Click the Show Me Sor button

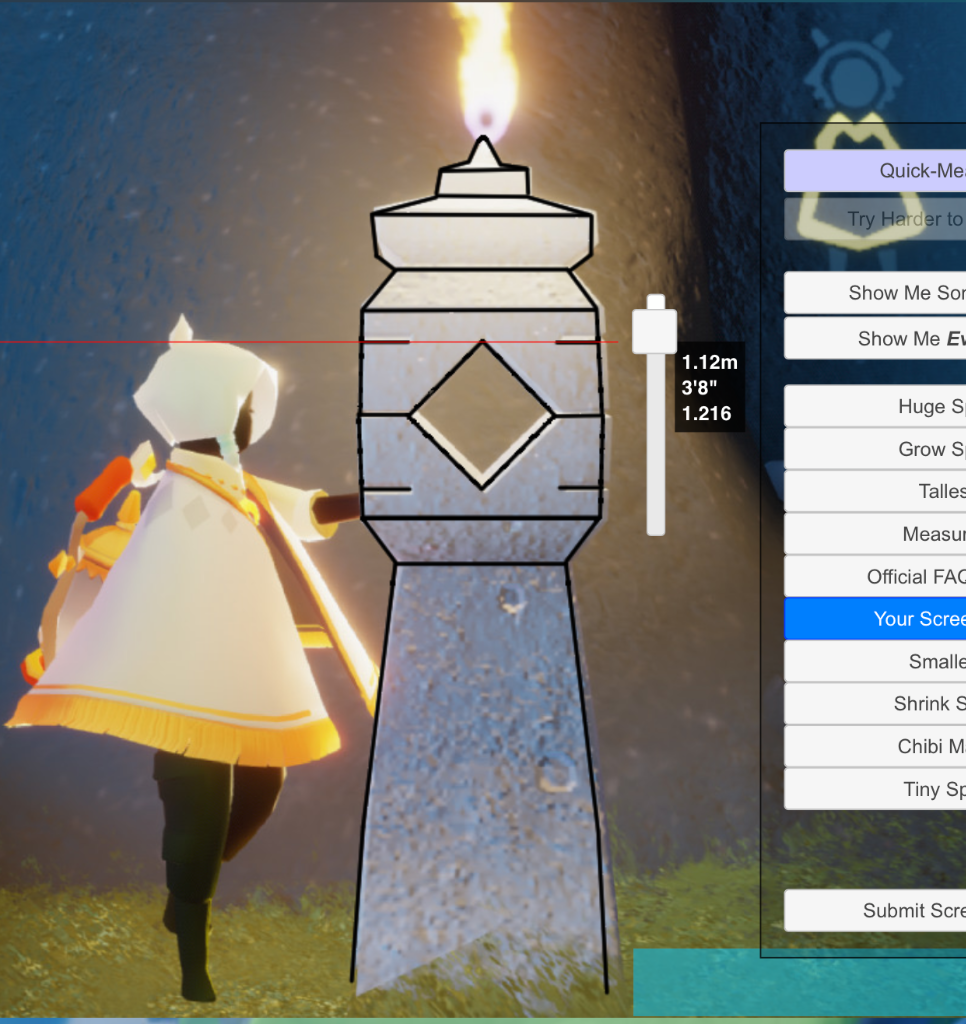coord(876,293)
